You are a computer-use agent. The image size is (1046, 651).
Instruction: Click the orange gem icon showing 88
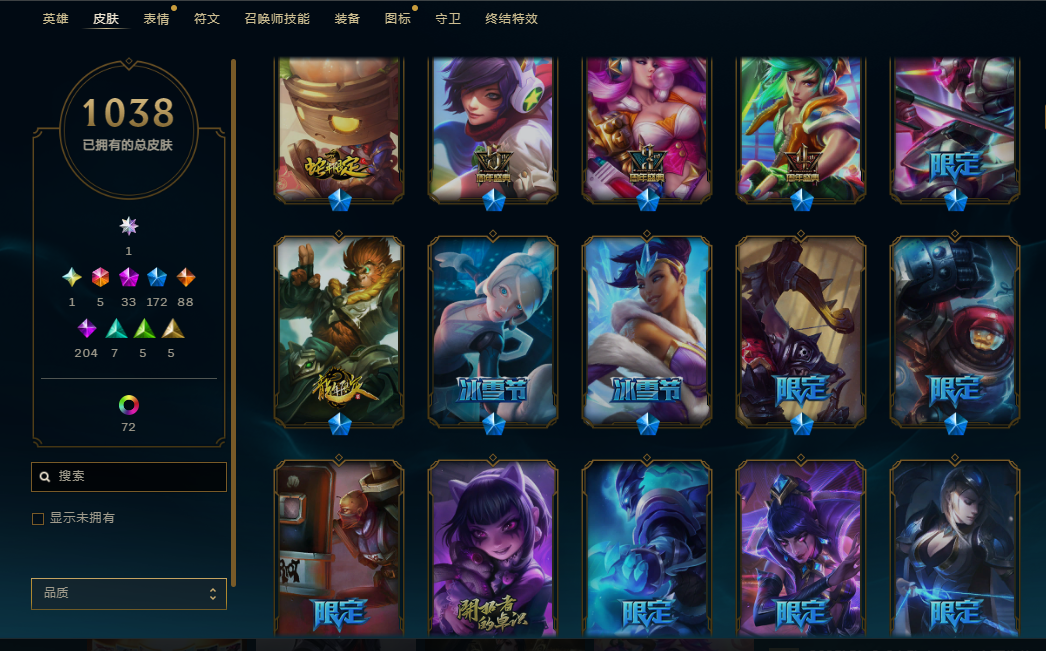pos(185,277)
